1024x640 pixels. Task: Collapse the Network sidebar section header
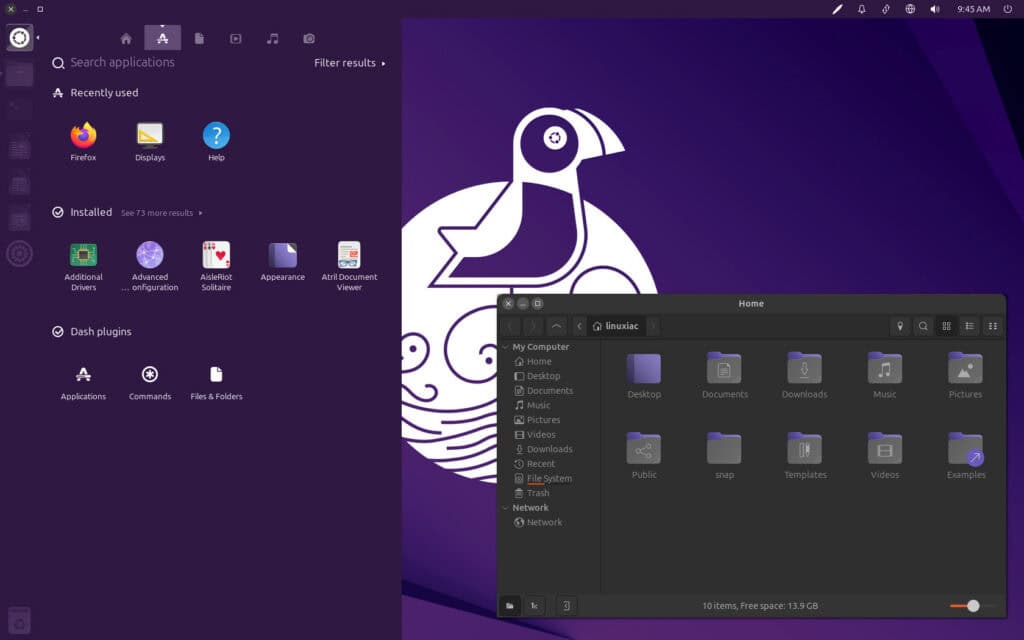(x=505, y=508)
